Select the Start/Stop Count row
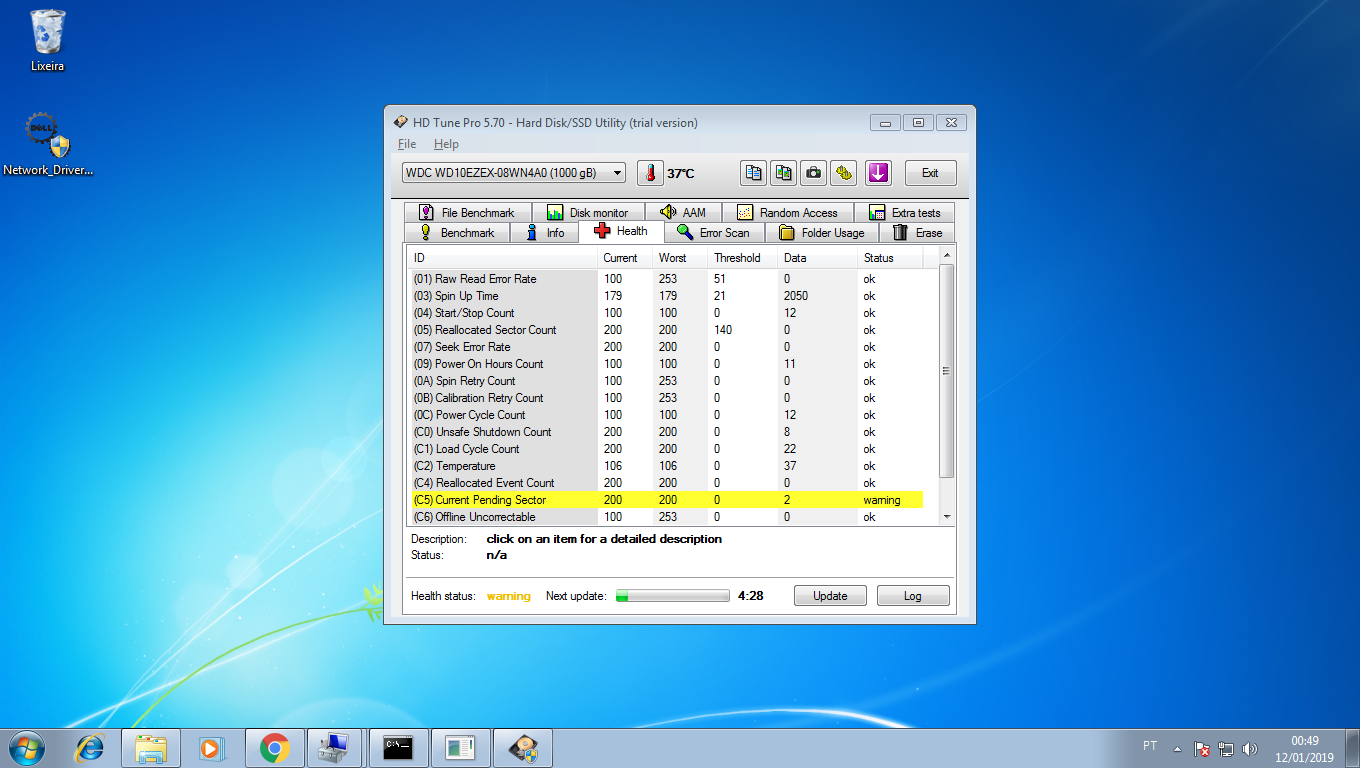Viewport: 1360px width, 768px height. [667, 313]
